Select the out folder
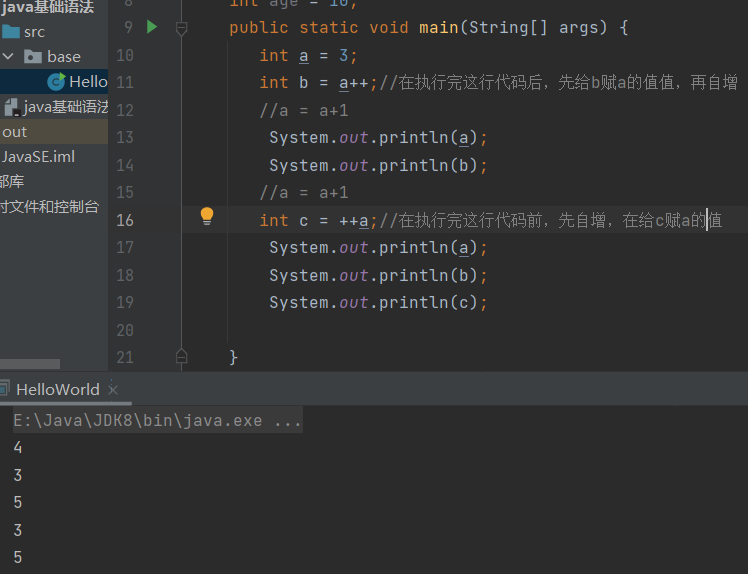Screen dimensions: 748x574 [54, 132]
